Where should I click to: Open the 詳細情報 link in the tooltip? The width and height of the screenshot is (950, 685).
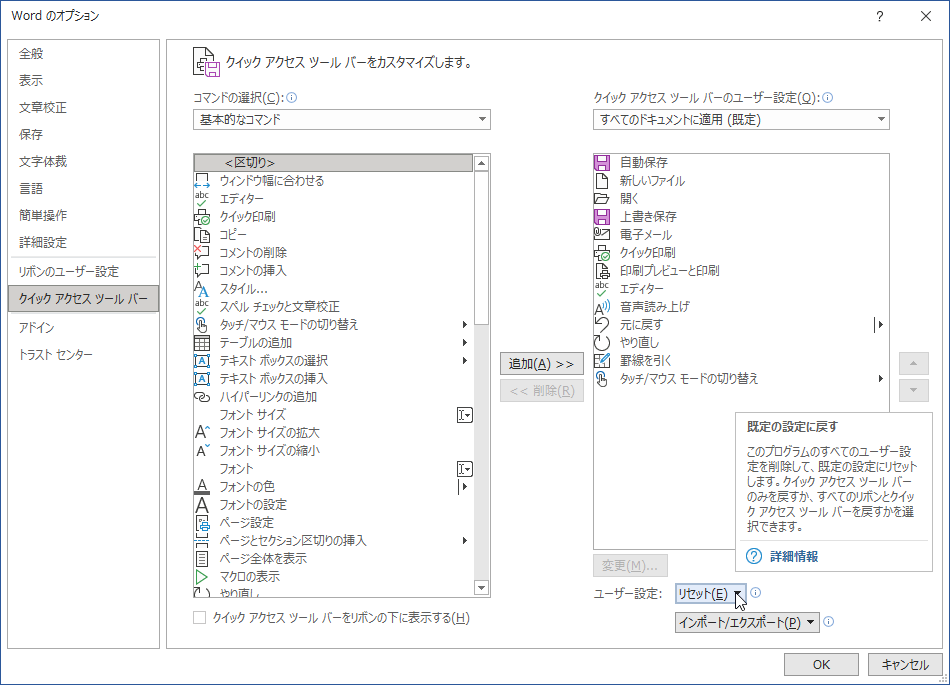click(794, 557)
